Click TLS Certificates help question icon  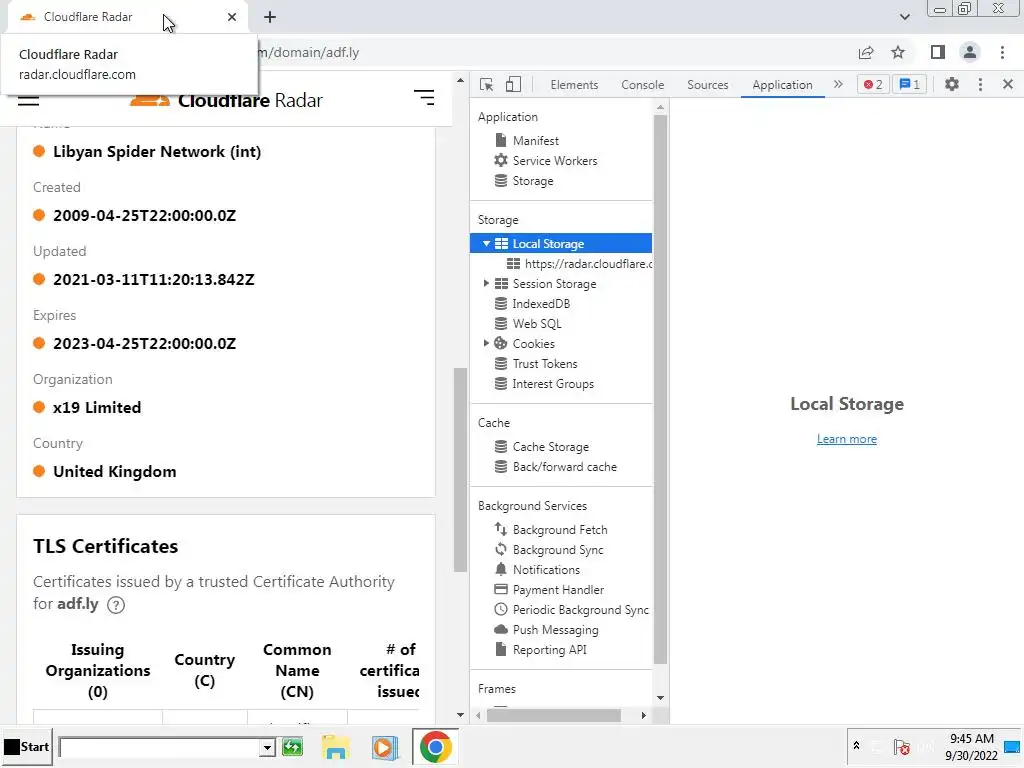click(116, 605)
